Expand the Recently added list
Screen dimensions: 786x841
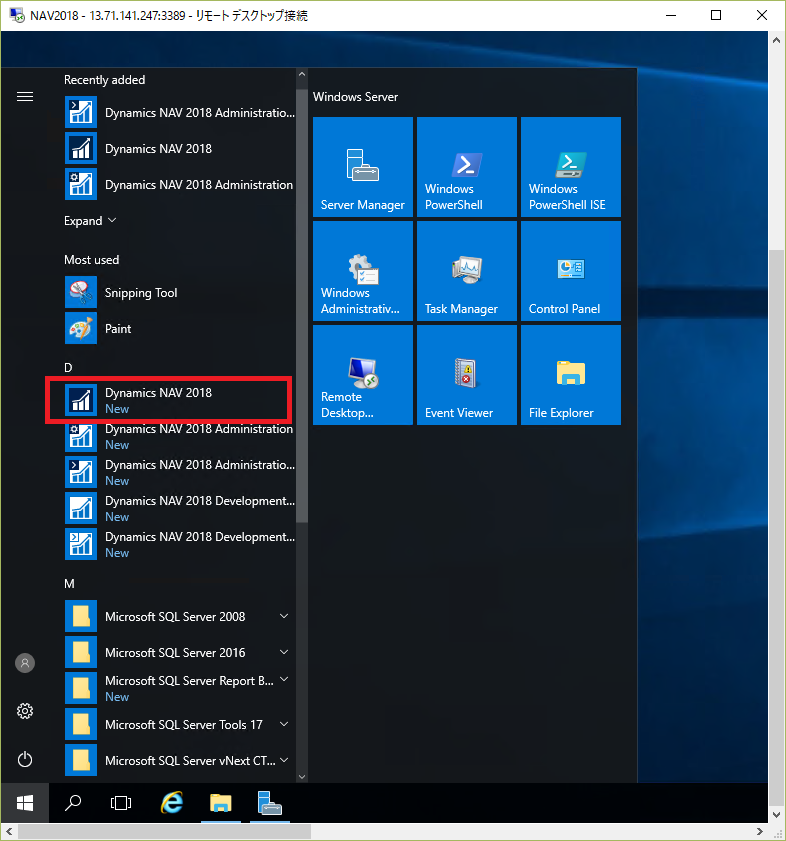pyautogui.click(x=90, y=221)
